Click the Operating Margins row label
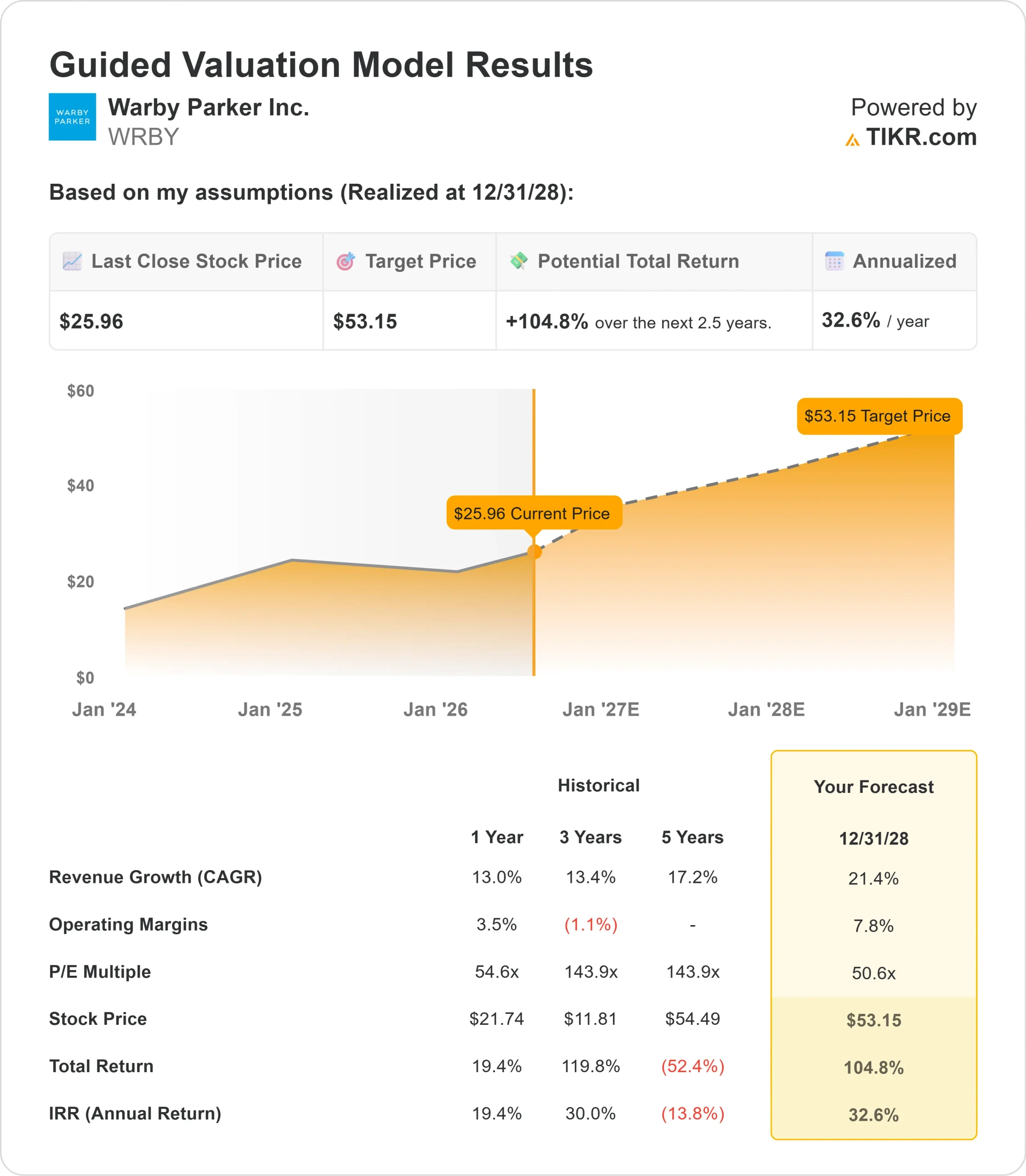The height and width of the screenshot is (1176, 1026). 128,925
